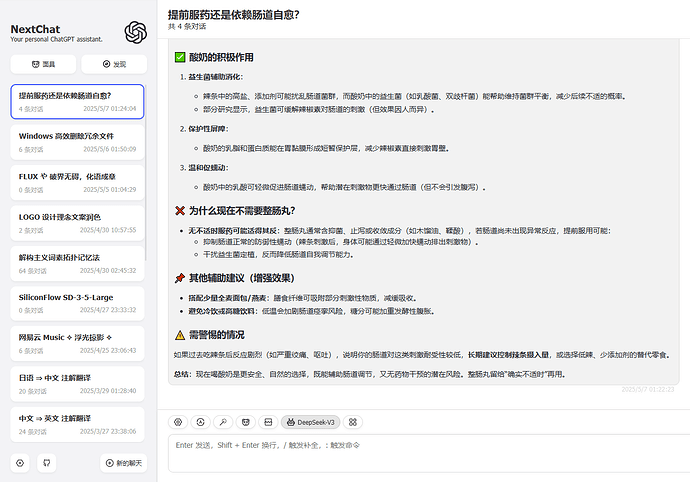Open the LOGO 设计理念文案润色 conversation
Viewport: 690px width, 482px height.
click(77, 223)
